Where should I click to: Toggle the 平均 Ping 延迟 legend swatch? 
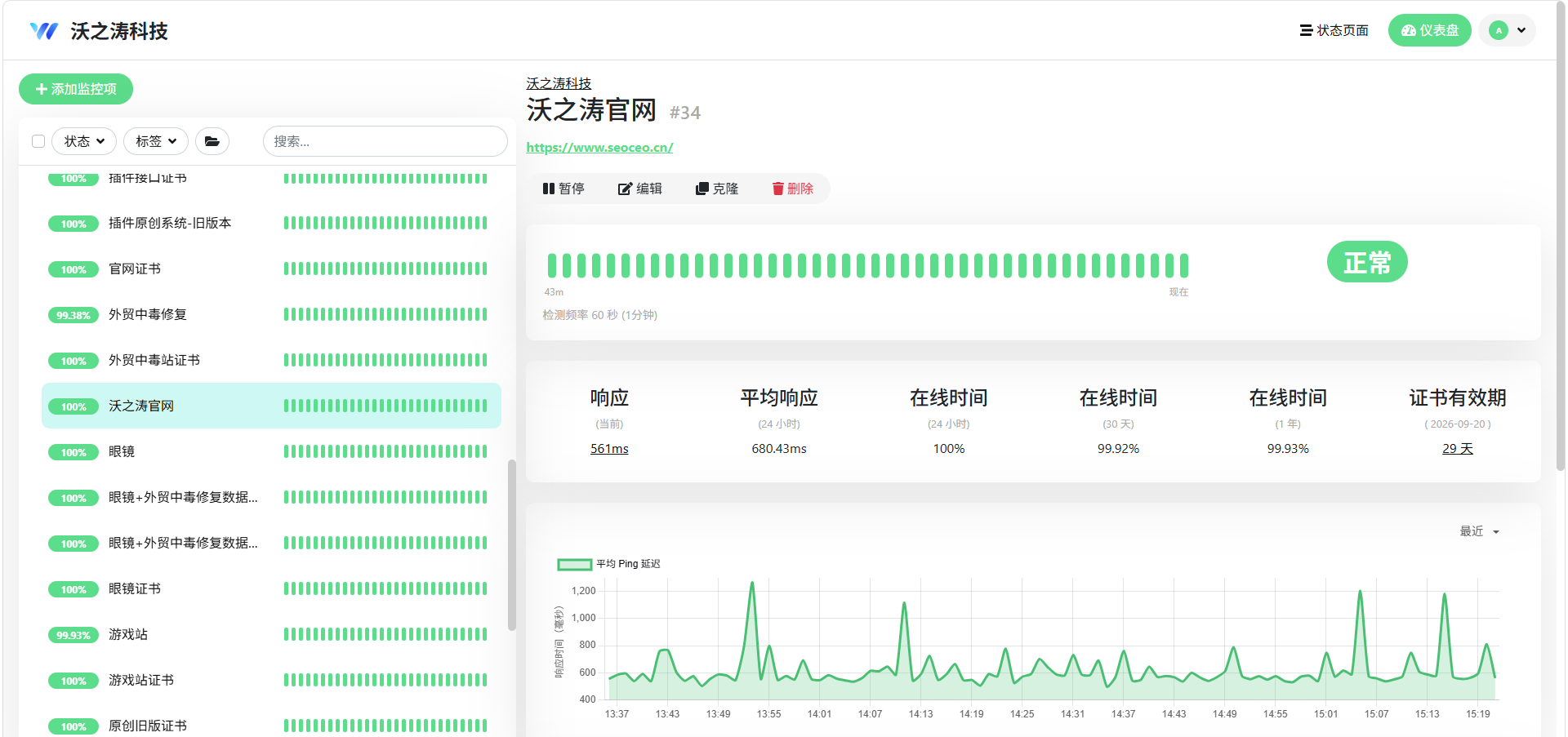[574, 564]
